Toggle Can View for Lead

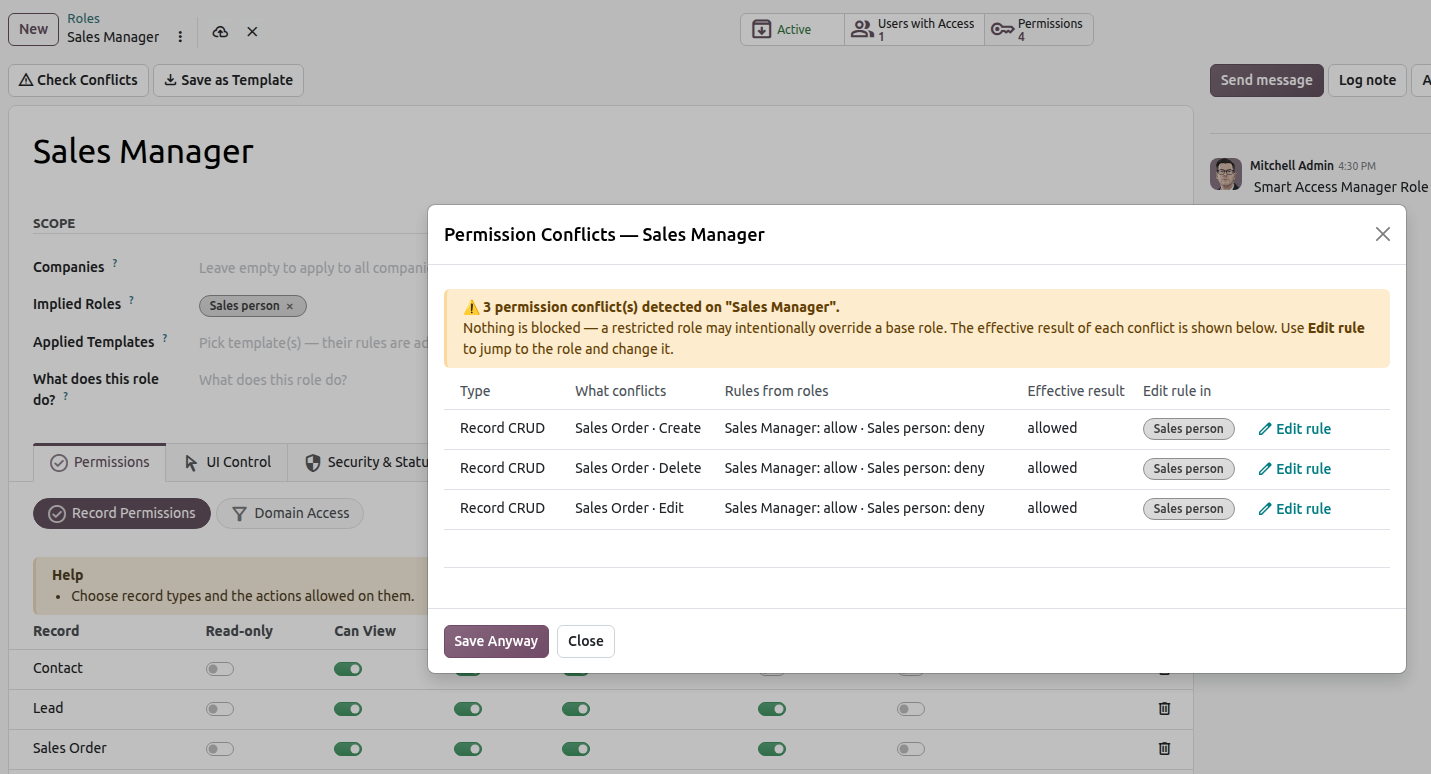coord(348,709)
